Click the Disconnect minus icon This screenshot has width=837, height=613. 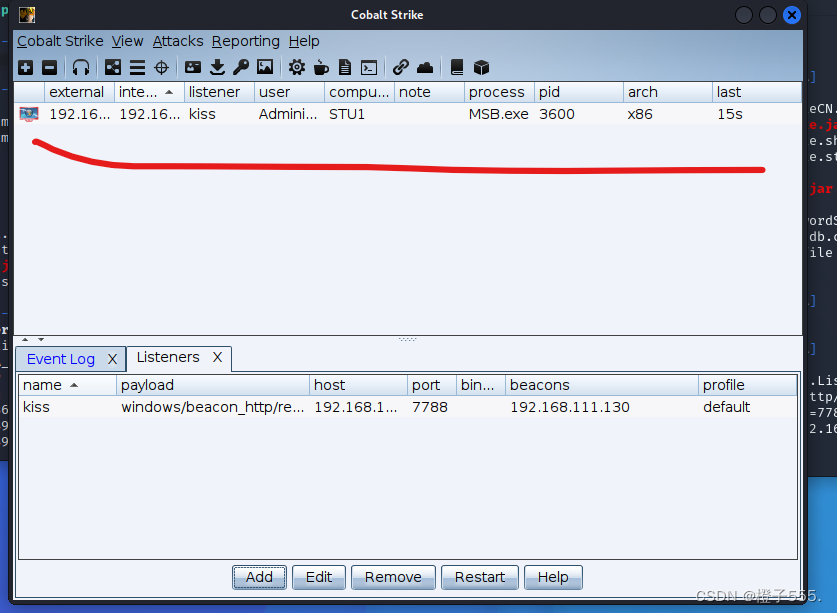coord(50,67)
